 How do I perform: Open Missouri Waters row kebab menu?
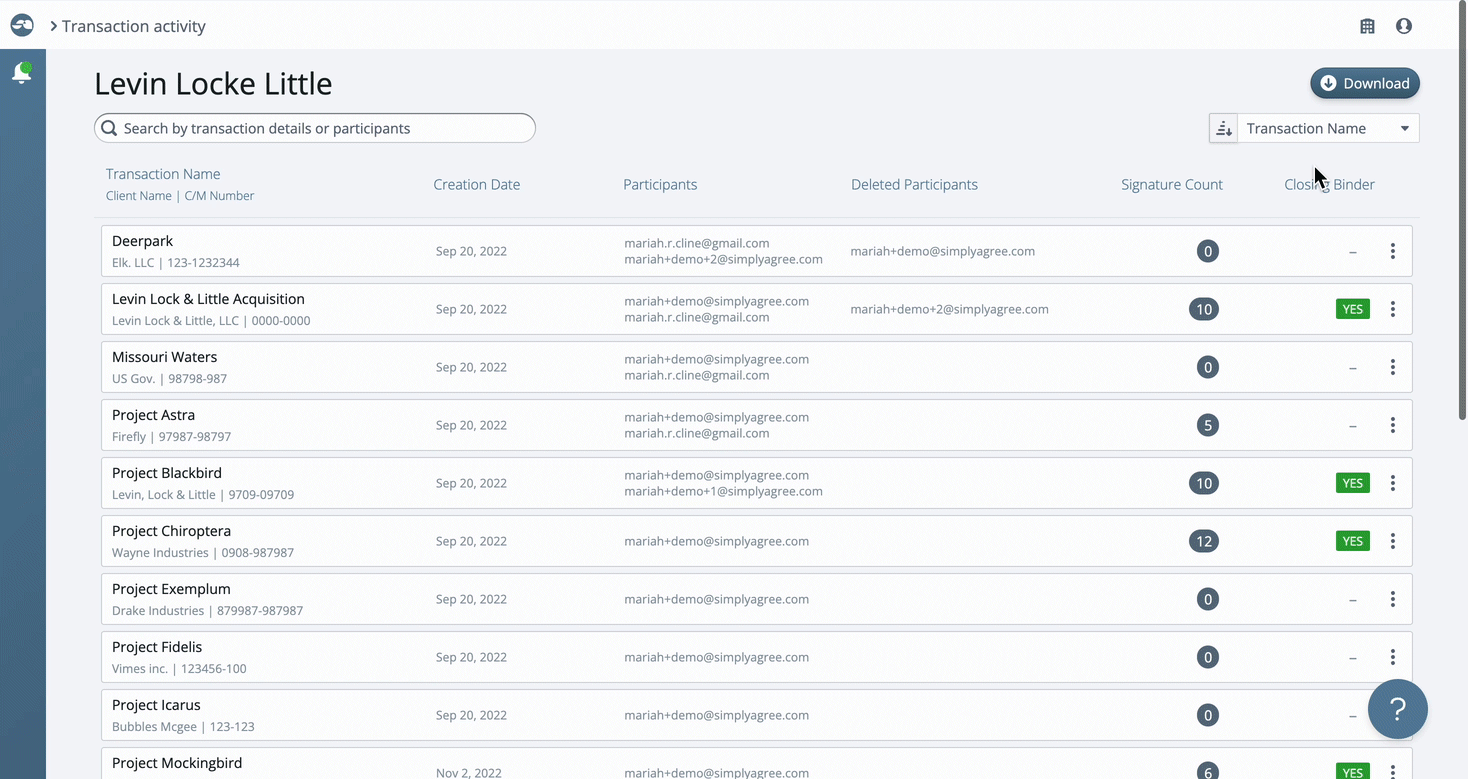1392,367
